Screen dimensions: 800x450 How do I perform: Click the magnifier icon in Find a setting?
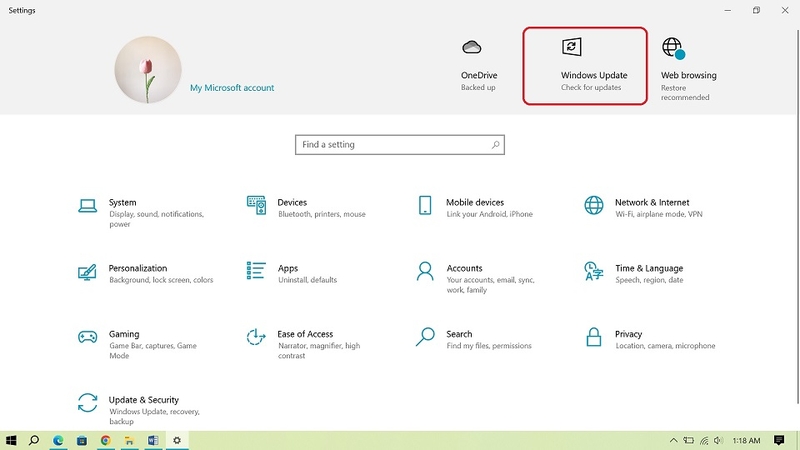[495, 145]
